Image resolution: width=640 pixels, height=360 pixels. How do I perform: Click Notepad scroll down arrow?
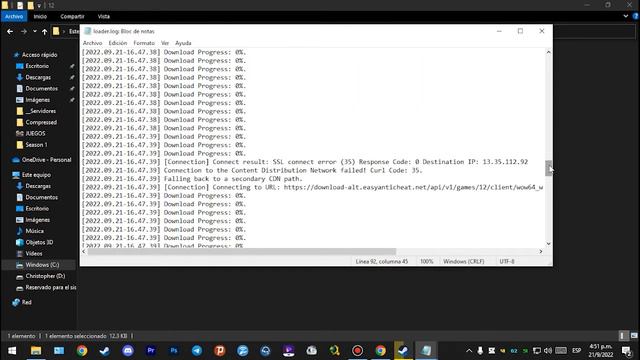[x=548, y=244]
